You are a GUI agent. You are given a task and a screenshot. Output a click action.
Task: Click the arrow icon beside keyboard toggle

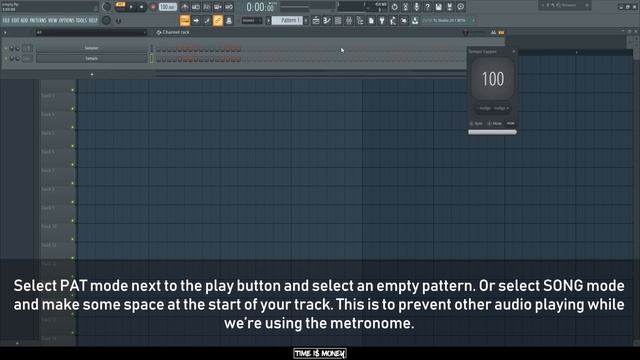pyautogui.click(x=196, y=20)
